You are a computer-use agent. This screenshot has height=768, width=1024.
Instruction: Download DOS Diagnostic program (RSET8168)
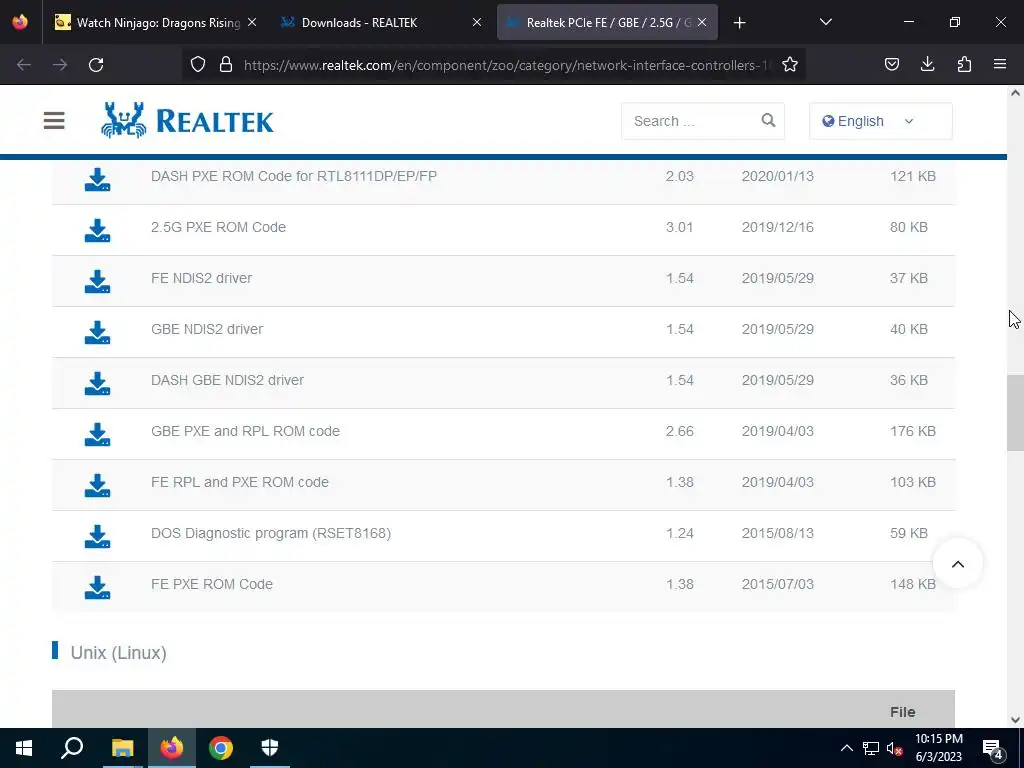tap(97, 536)
